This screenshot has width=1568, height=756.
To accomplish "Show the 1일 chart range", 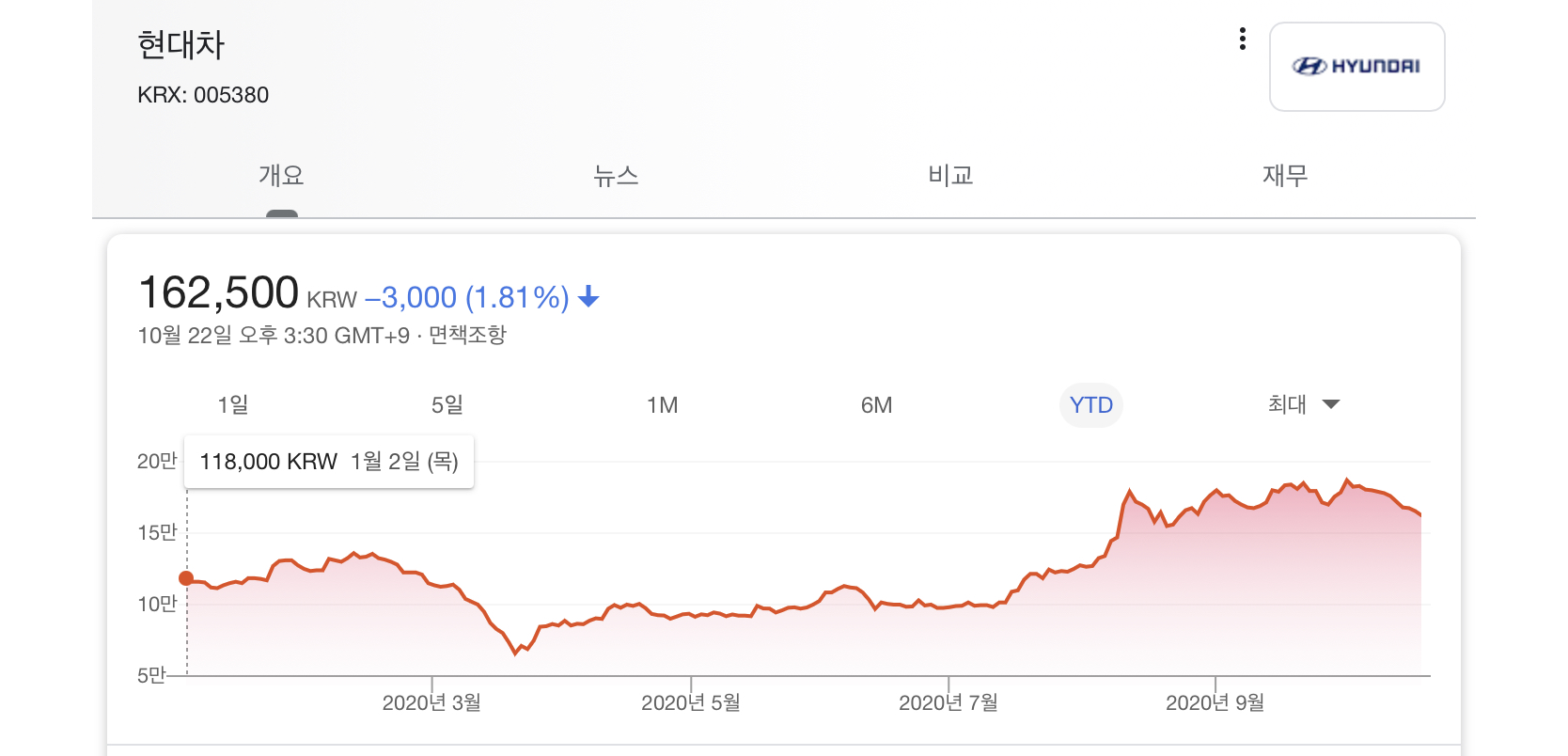I will point(233,405).
